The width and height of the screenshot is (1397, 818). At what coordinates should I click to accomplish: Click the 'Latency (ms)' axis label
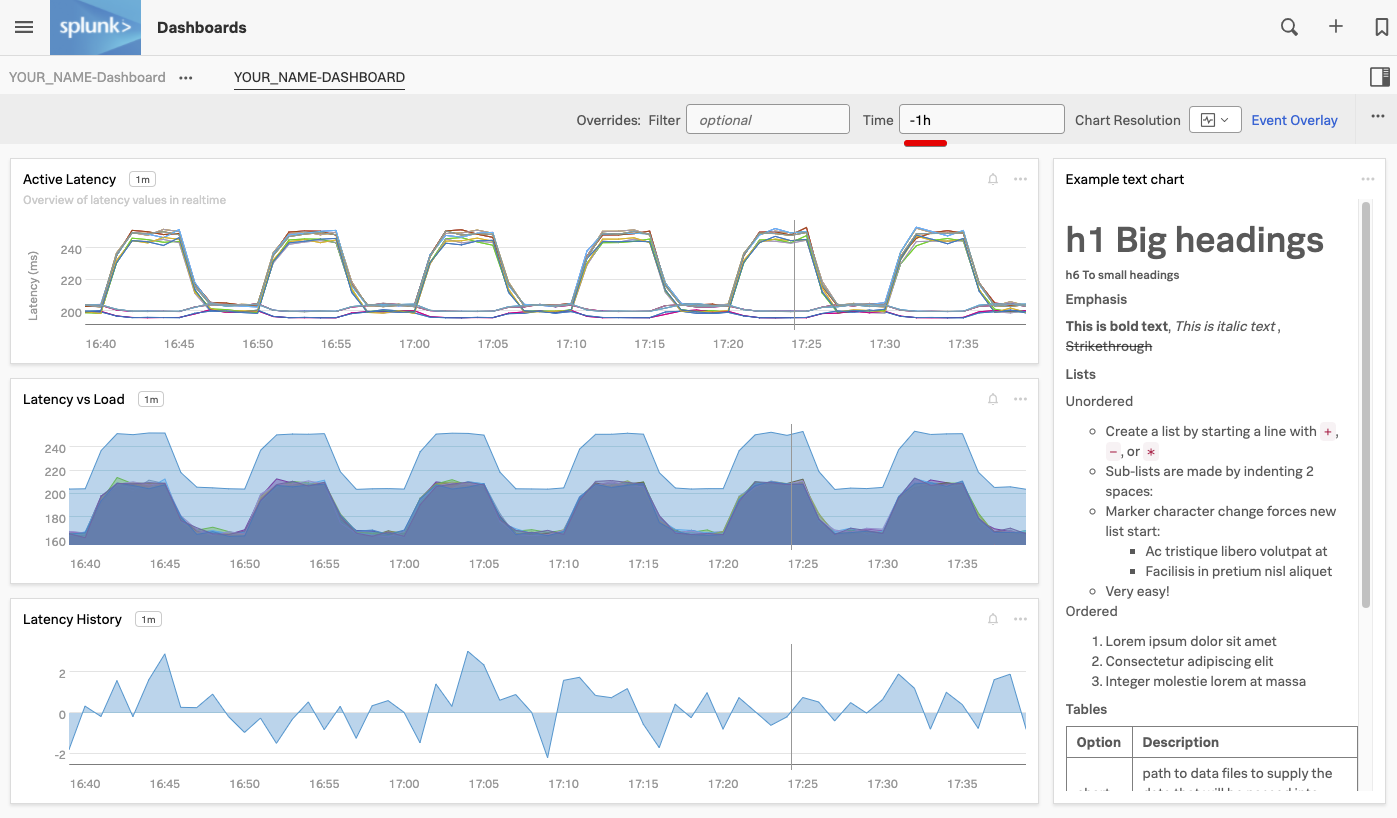[33, 287]
